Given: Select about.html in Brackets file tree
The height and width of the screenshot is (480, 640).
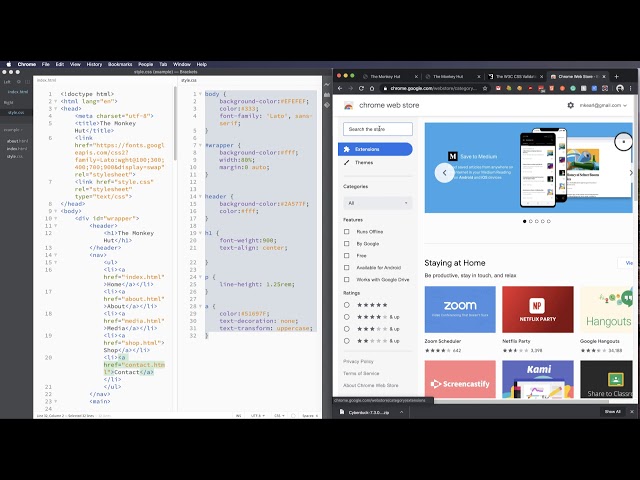Looking at the screenshot, I should point(17,141).
